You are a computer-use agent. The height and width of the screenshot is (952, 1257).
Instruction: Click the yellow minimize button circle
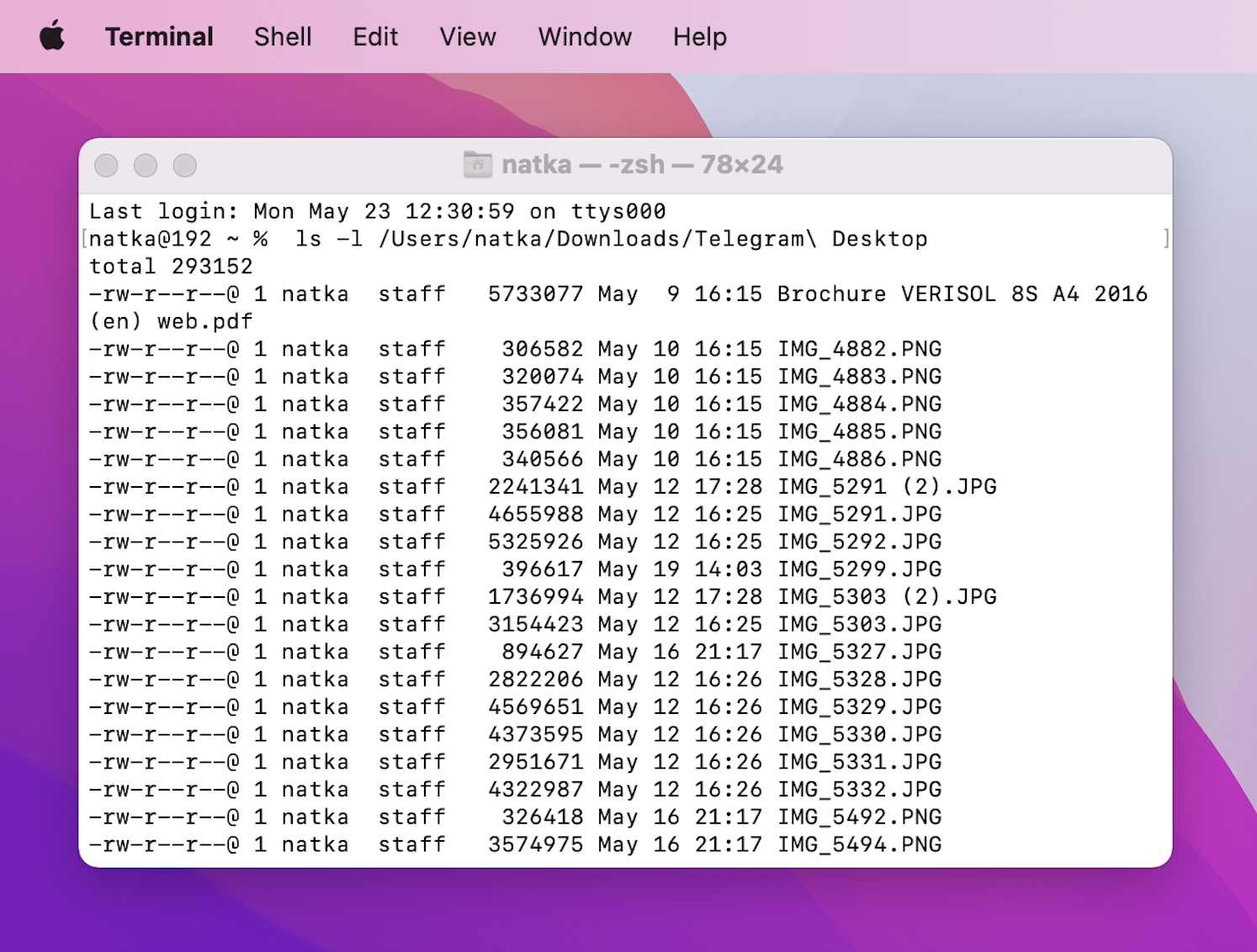[x=146, y=165]
